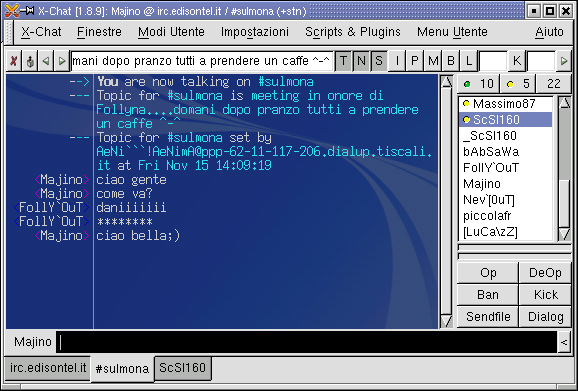Screen dimensions: 578x391
Task: Open the Menu Utente menu
Action: pyautogui.click(x=452, y=32)
